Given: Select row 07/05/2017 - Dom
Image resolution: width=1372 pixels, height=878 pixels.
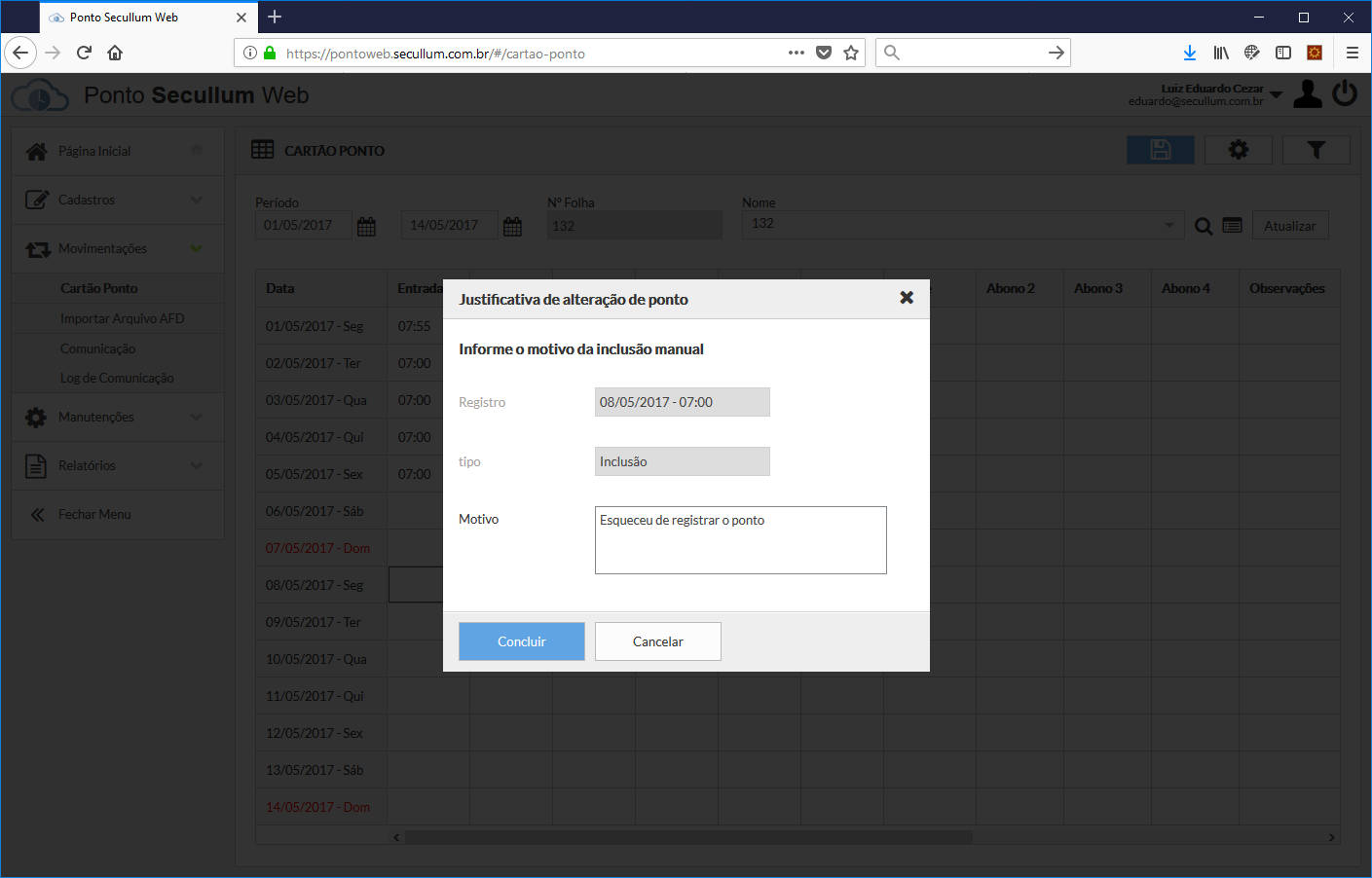Looking at the screenshot, I should point(317,548).
